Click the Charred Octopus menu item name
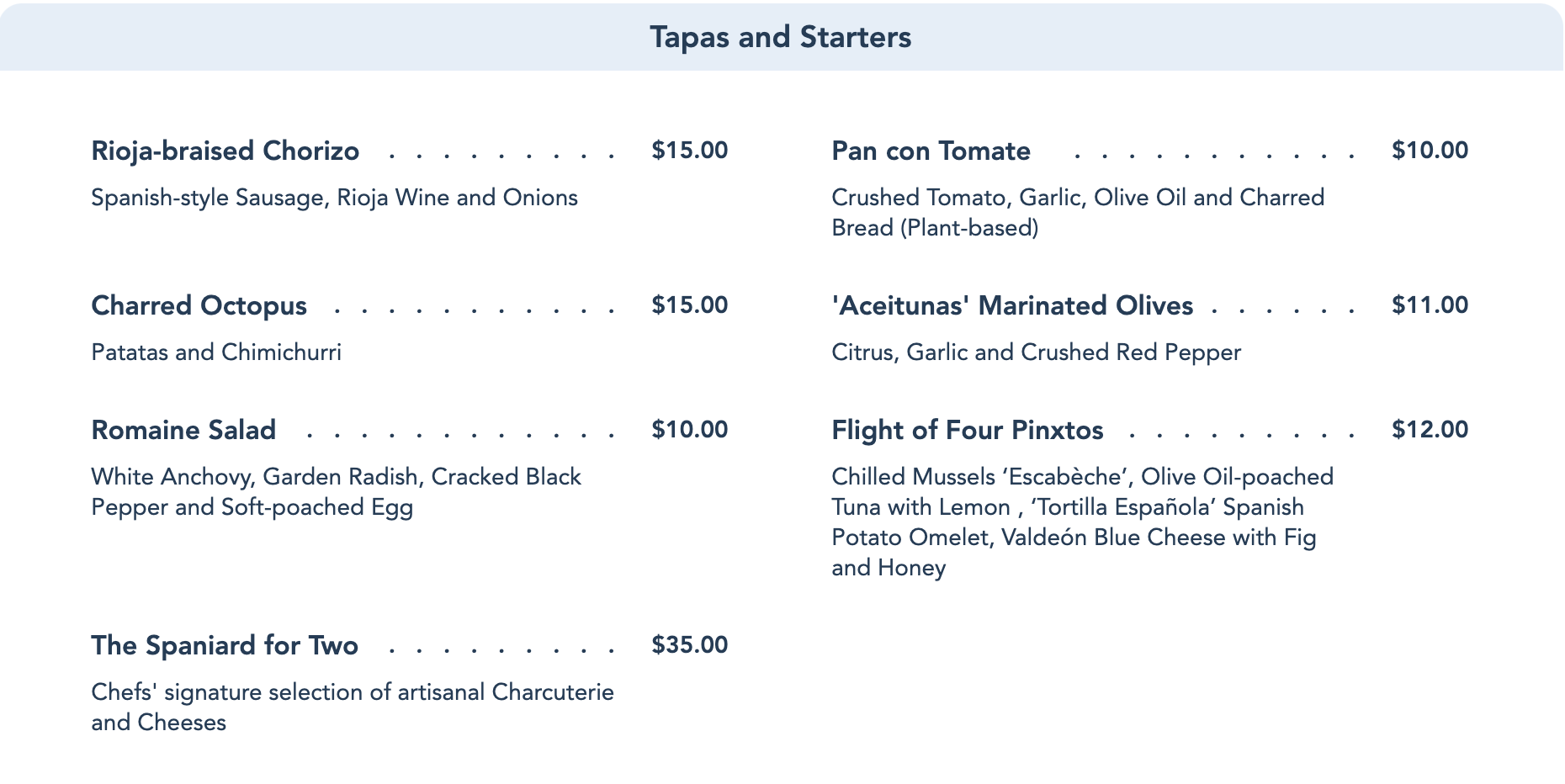Viewport: 1565px width, 784px height. point(199,305)
